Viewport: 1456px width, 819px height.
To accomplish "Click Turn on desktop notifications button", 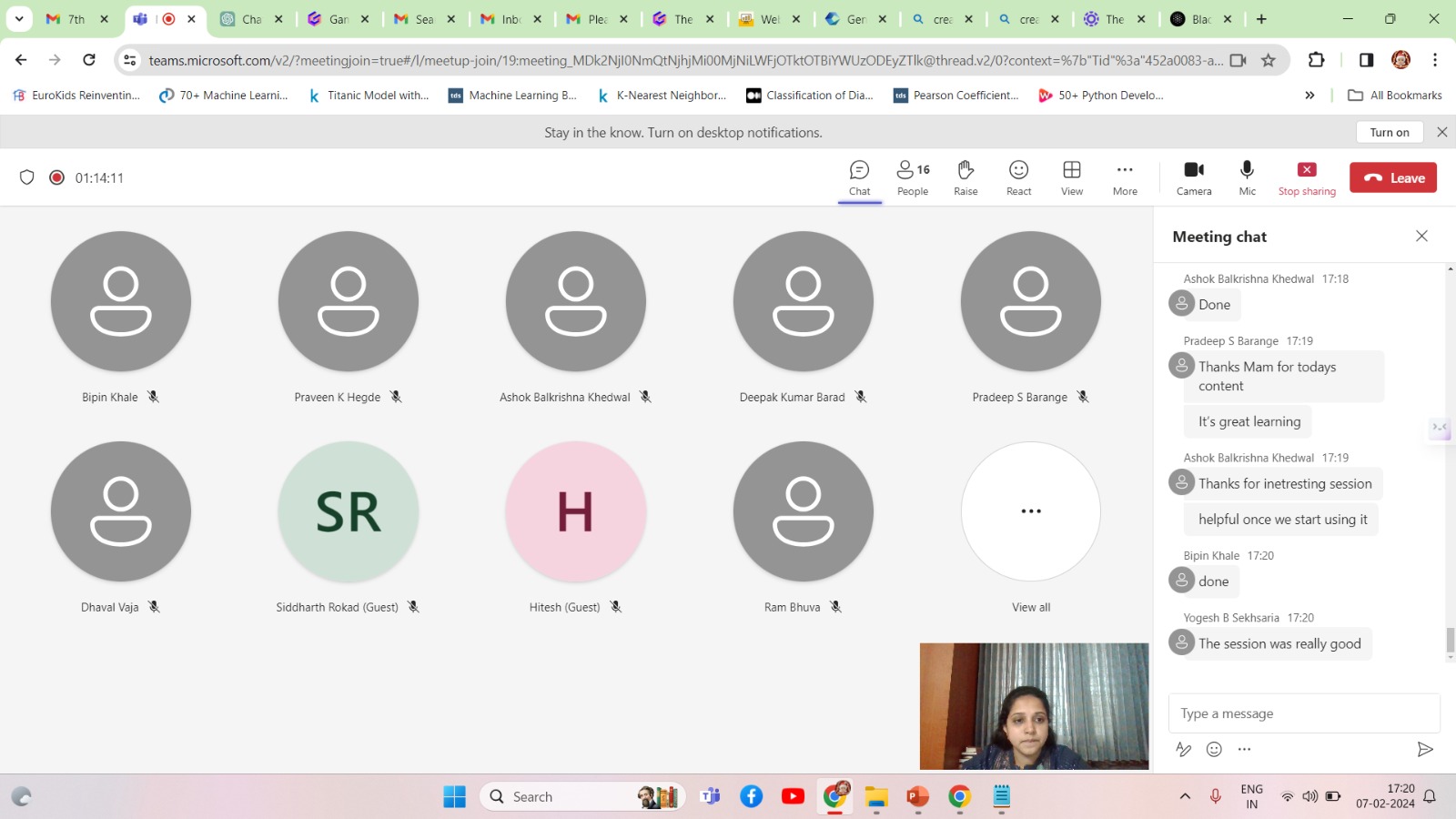I will (1389, 133).
